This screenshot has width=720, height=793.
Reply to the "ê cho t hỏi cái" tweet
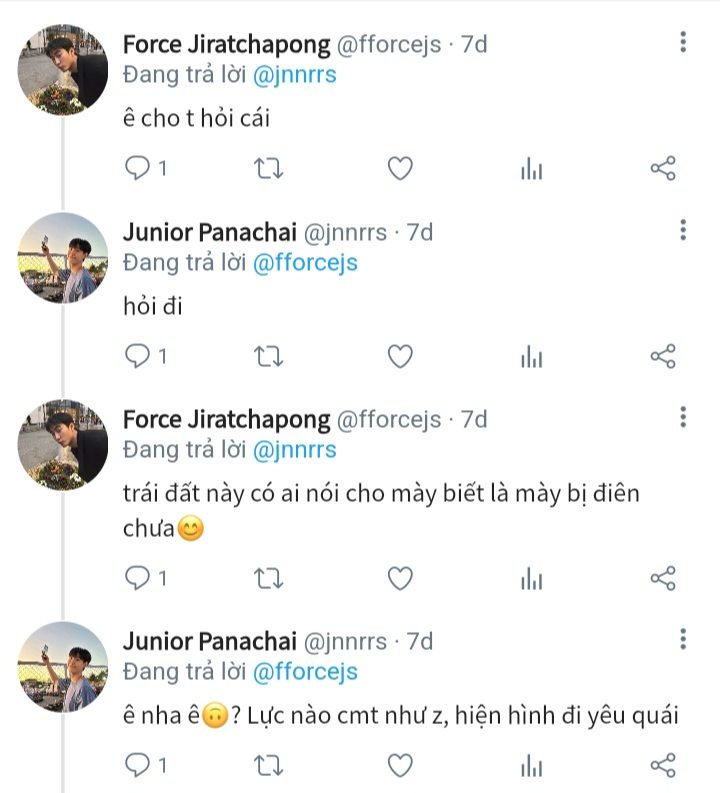click(136, 168)
